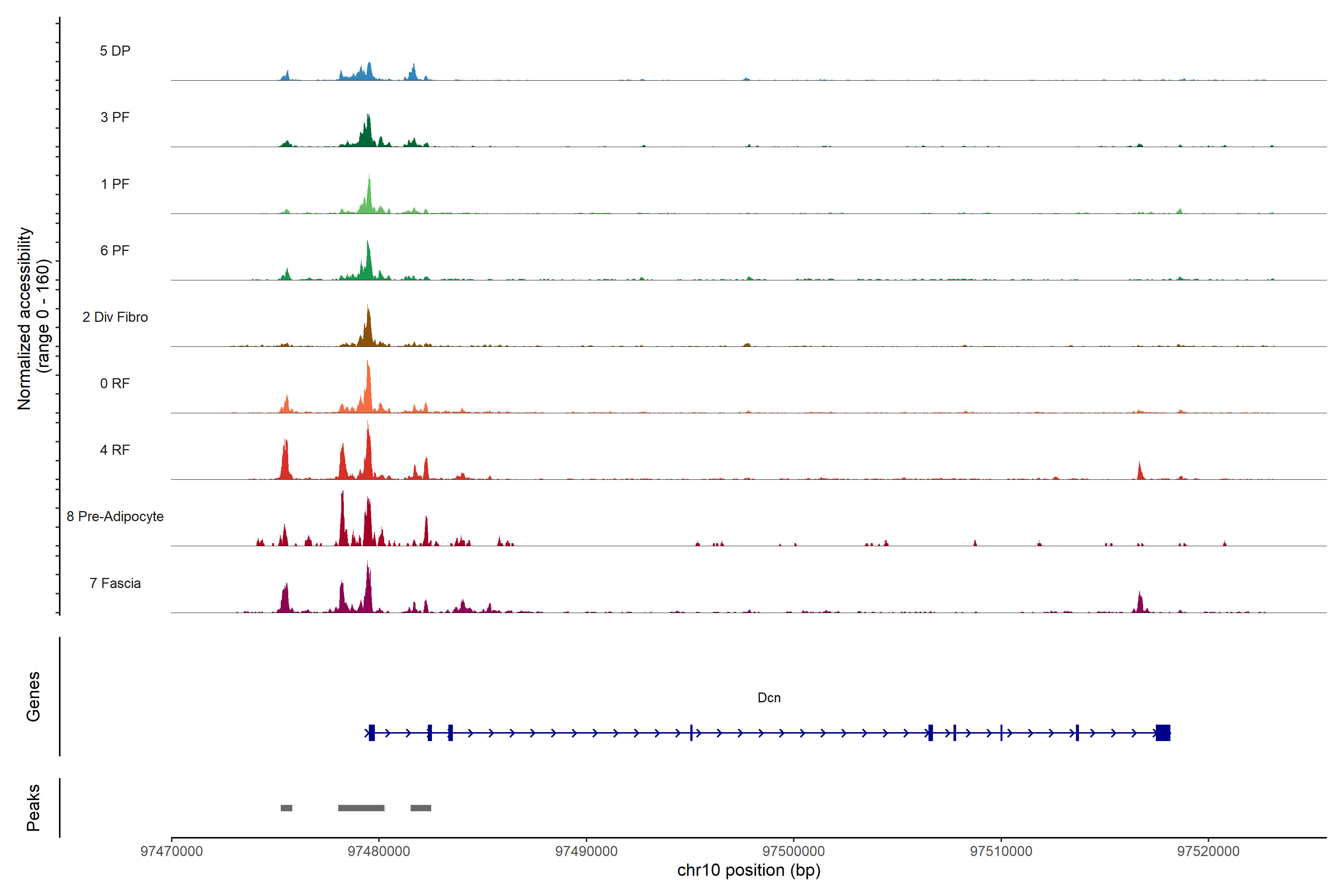Click the rightmost gray peak bar

point(421,808)
